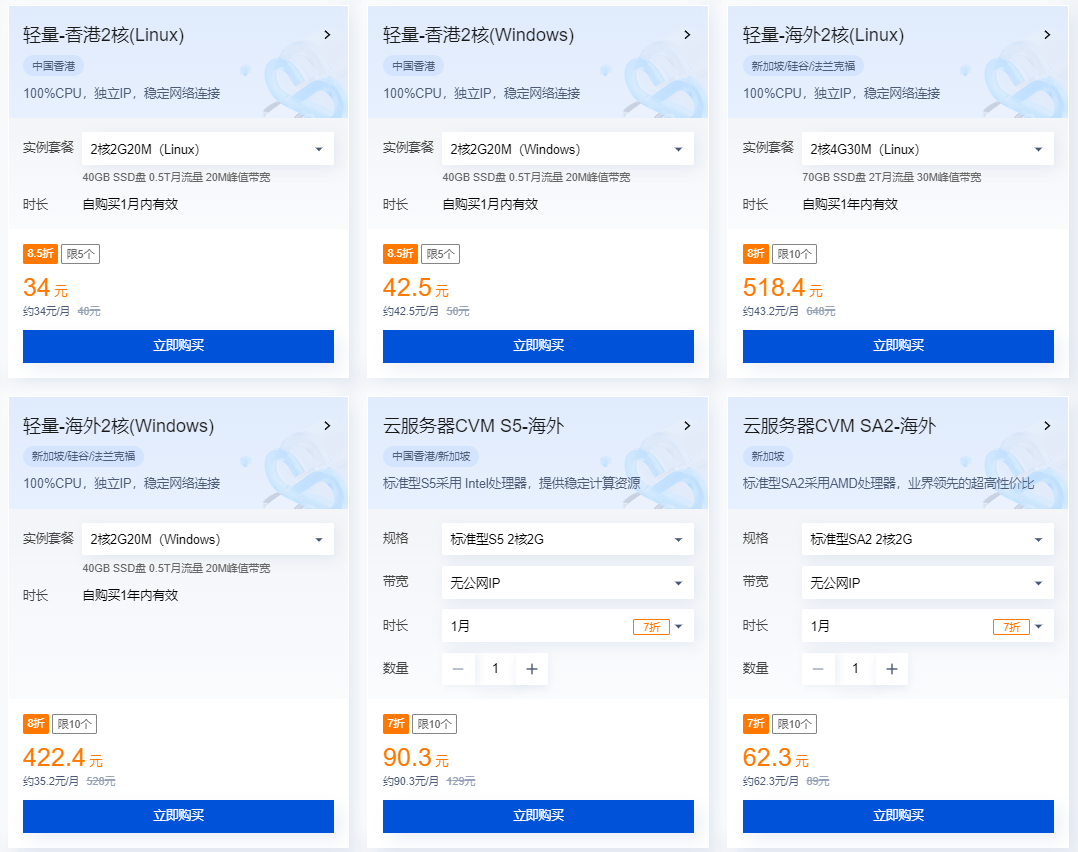Screen dimensions: 1078x852
Task: Open bandwidth dropdown on CVM SA2 card
Action: point(927,582)
